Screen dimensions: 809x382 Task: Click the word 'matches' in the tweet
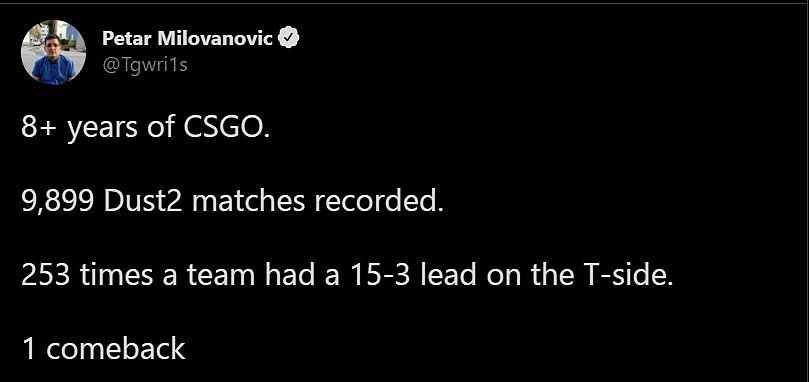(248, 201)
